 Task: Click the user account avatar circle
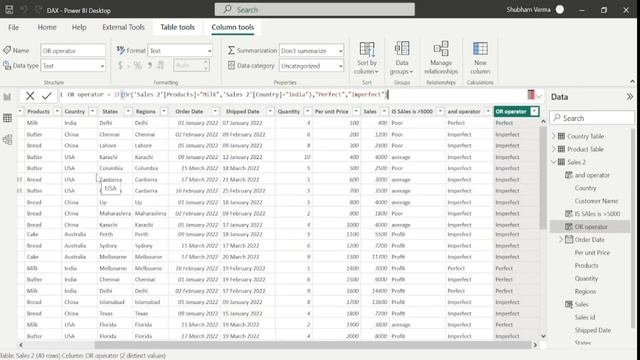point(560,9)
